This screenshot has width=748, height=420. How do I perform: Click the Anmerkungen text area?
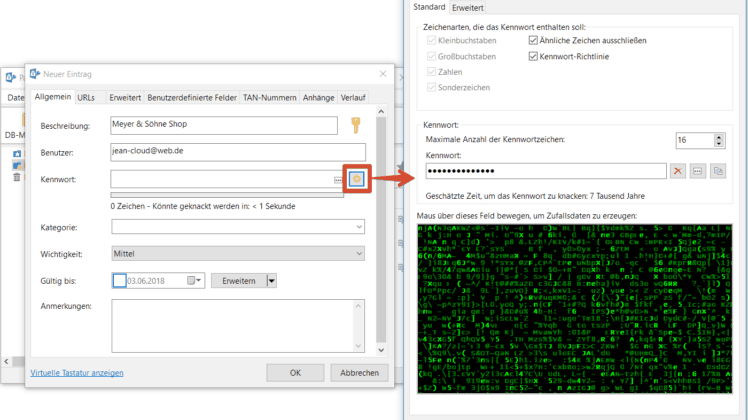tap(238, 326)
